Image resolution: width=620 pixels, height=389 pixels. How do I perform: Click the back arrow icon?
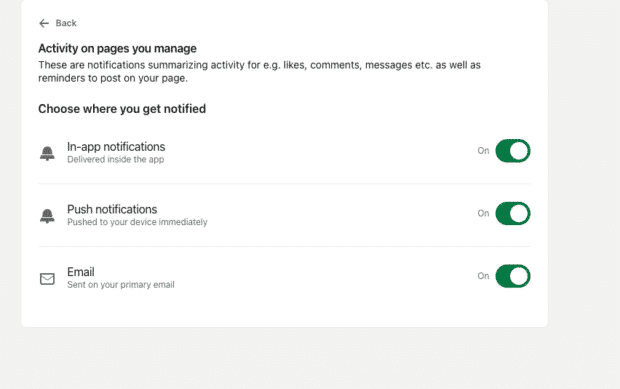pyautogui.click(x=44, y=23)
